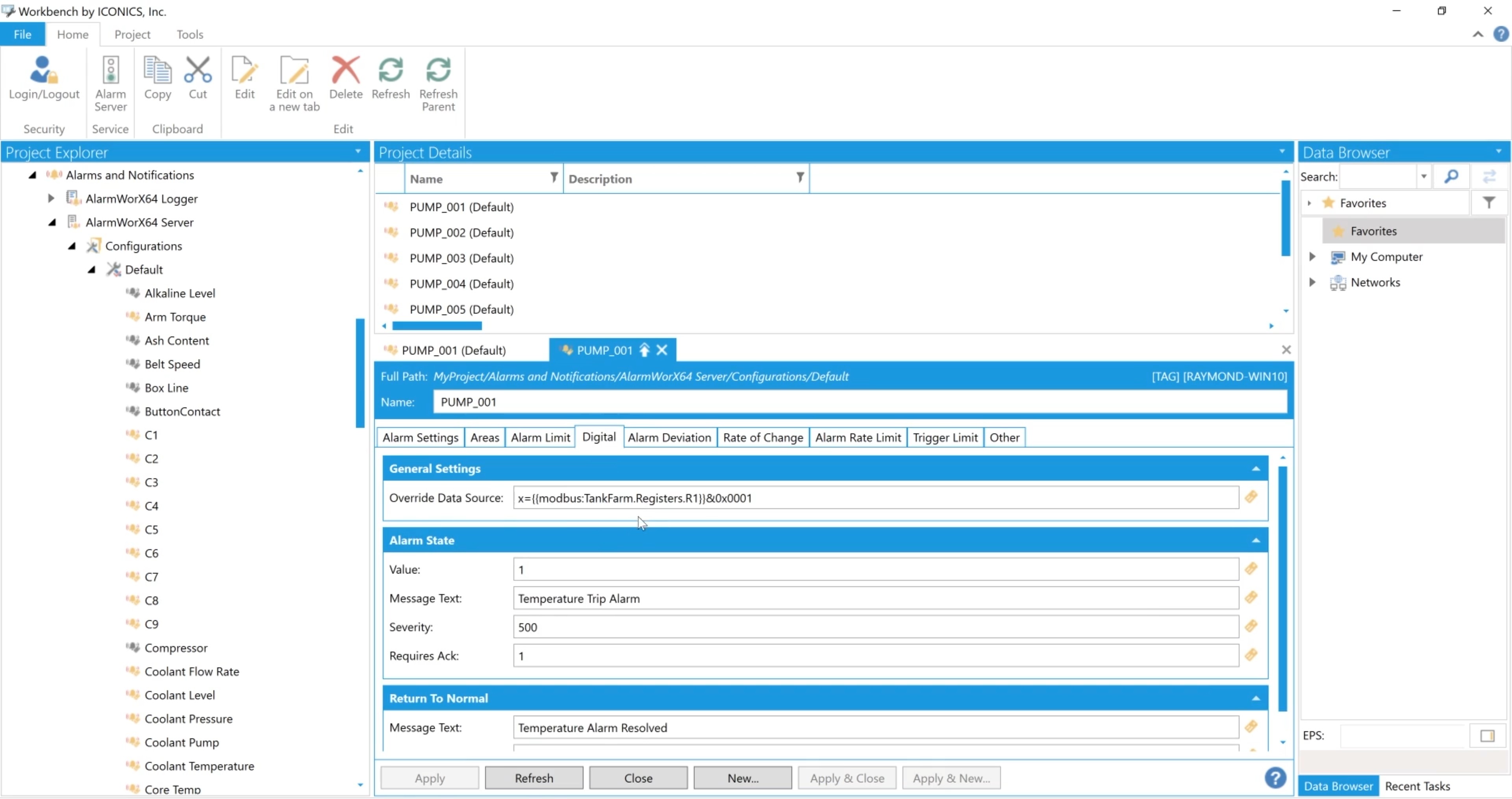
Task: Click Apply & Close button
Action: (x=847, y=779)
